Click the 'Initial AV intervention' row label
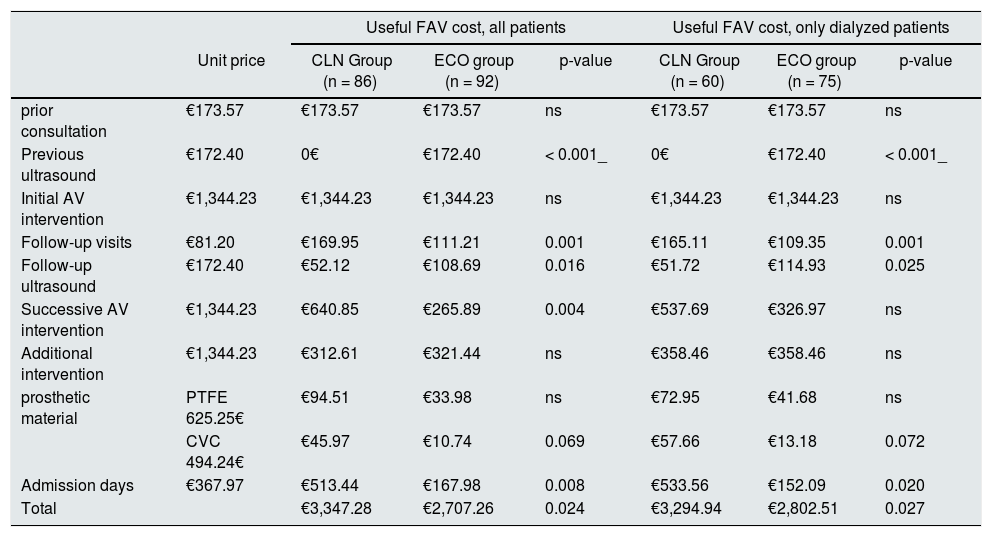Screen dimensions: 992x537 (62, 208)
